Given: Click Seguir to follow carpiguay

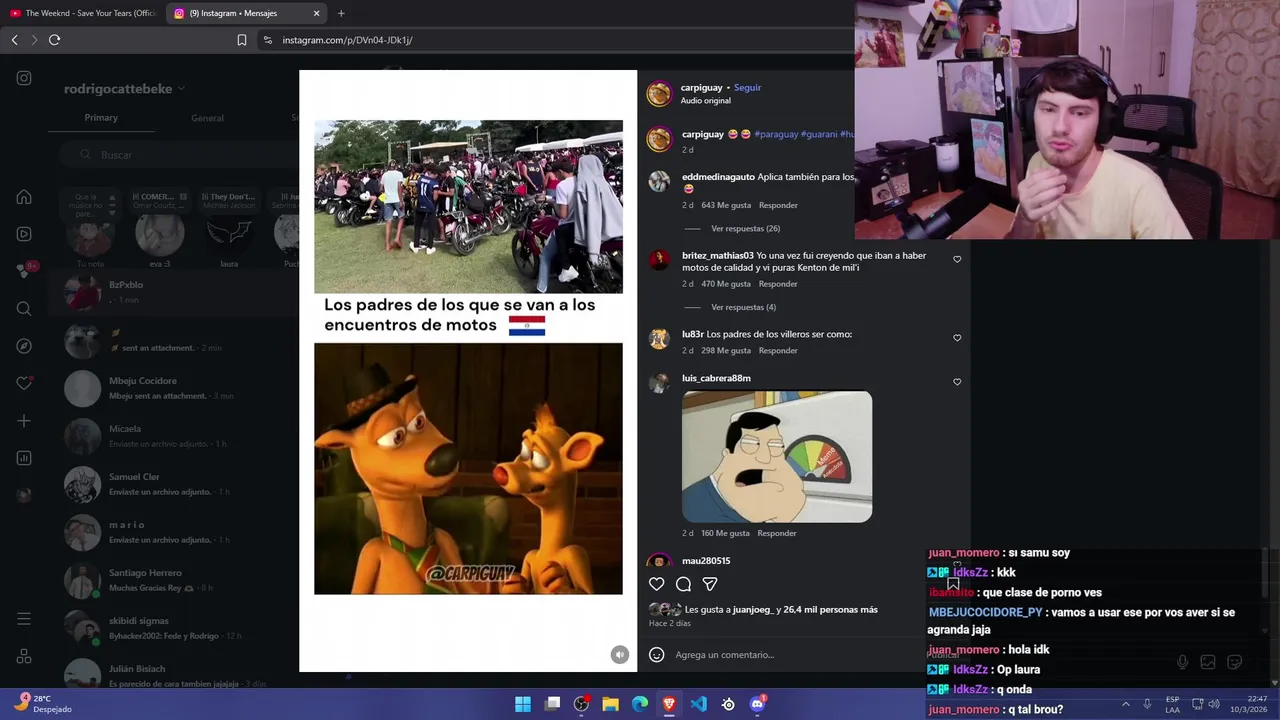Looking at the screenshot, I should pos(747,88).
